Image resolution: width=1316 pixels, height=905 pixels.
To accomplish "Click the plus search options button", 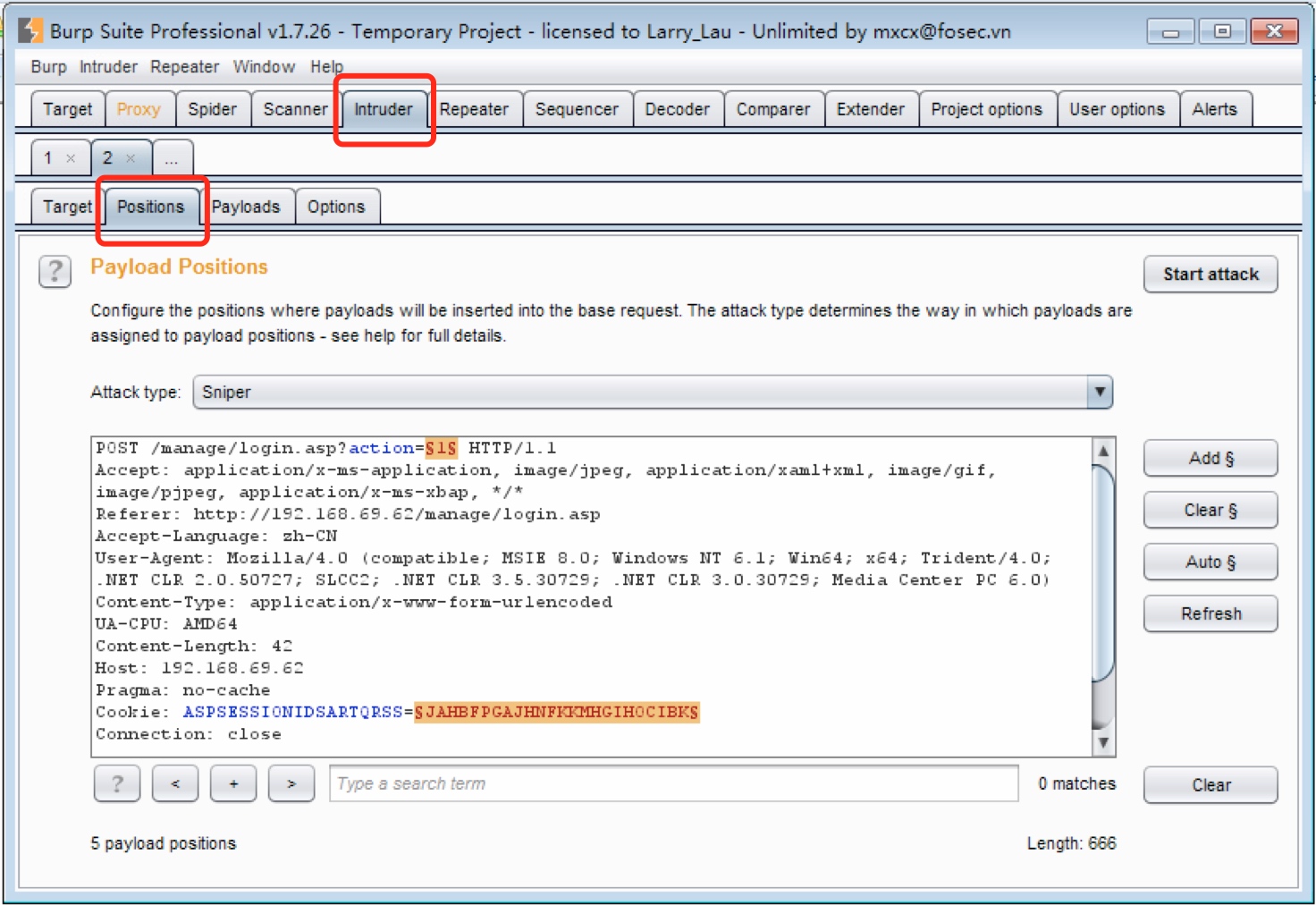I will coord(233,784).
